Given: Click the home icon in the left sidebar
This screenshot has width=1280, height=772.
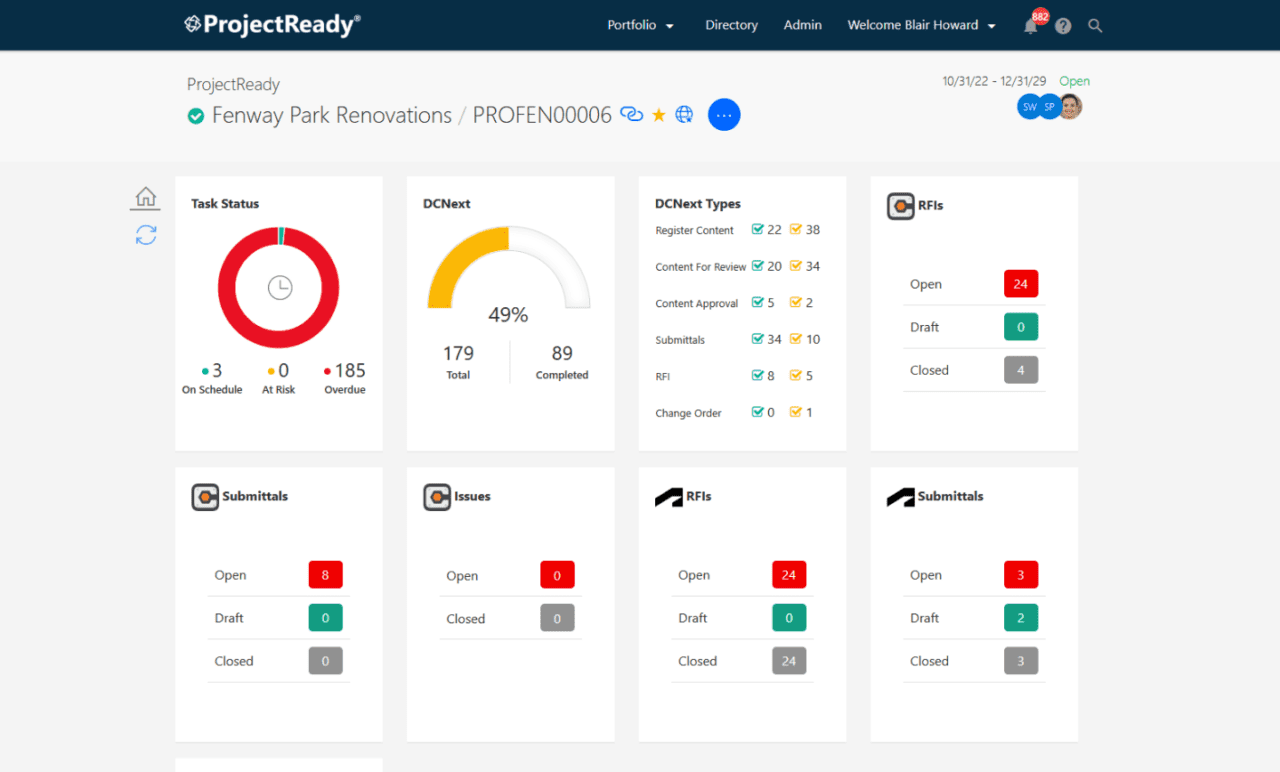Looking at the screenshot, I should (x=145, y=197).
